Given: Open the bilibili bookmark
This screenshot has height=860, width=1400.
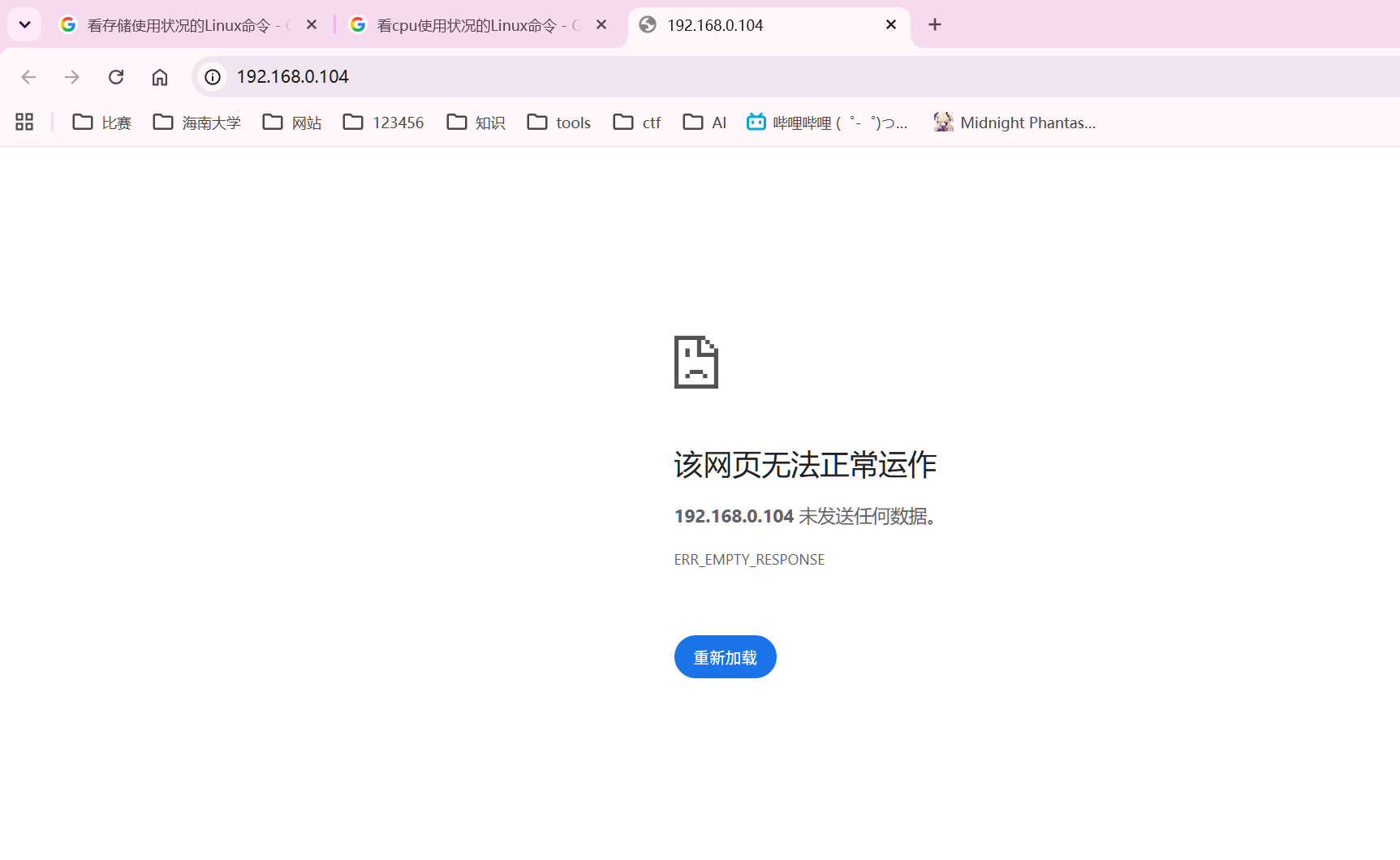Looking at the screenshot, I should point(827,123).
